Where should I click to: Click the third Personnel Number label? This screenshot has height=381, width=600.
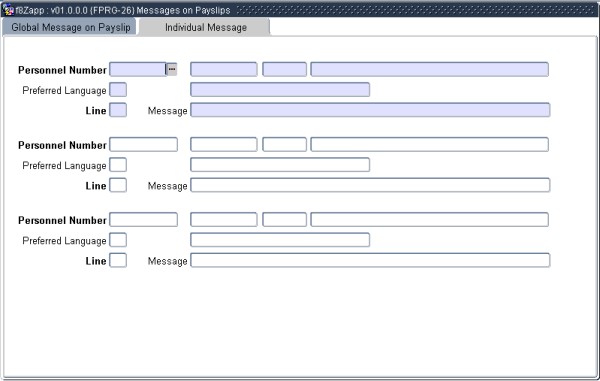[x=62, y=220]
